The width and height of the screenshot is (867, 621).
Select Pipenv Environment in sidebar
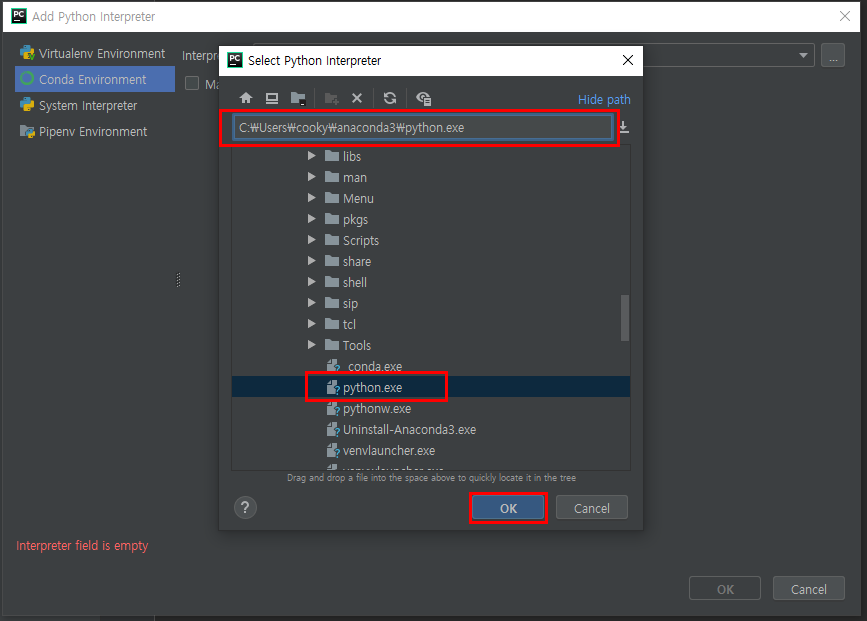click(95, 131)
